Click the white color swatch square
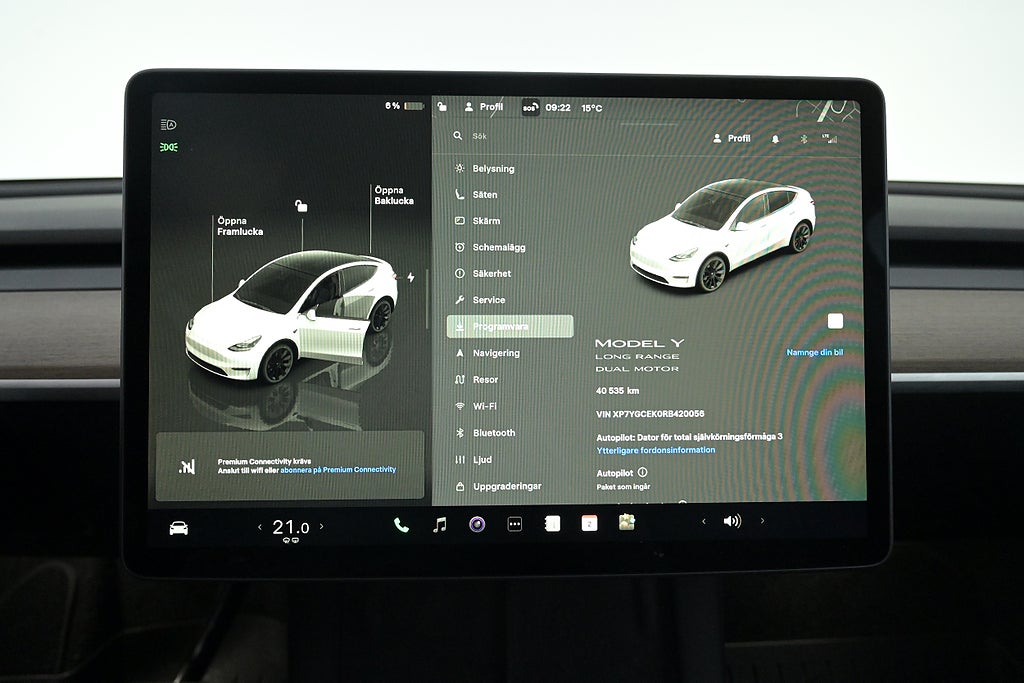1024x683 pixels. click(x=835, y=321)
